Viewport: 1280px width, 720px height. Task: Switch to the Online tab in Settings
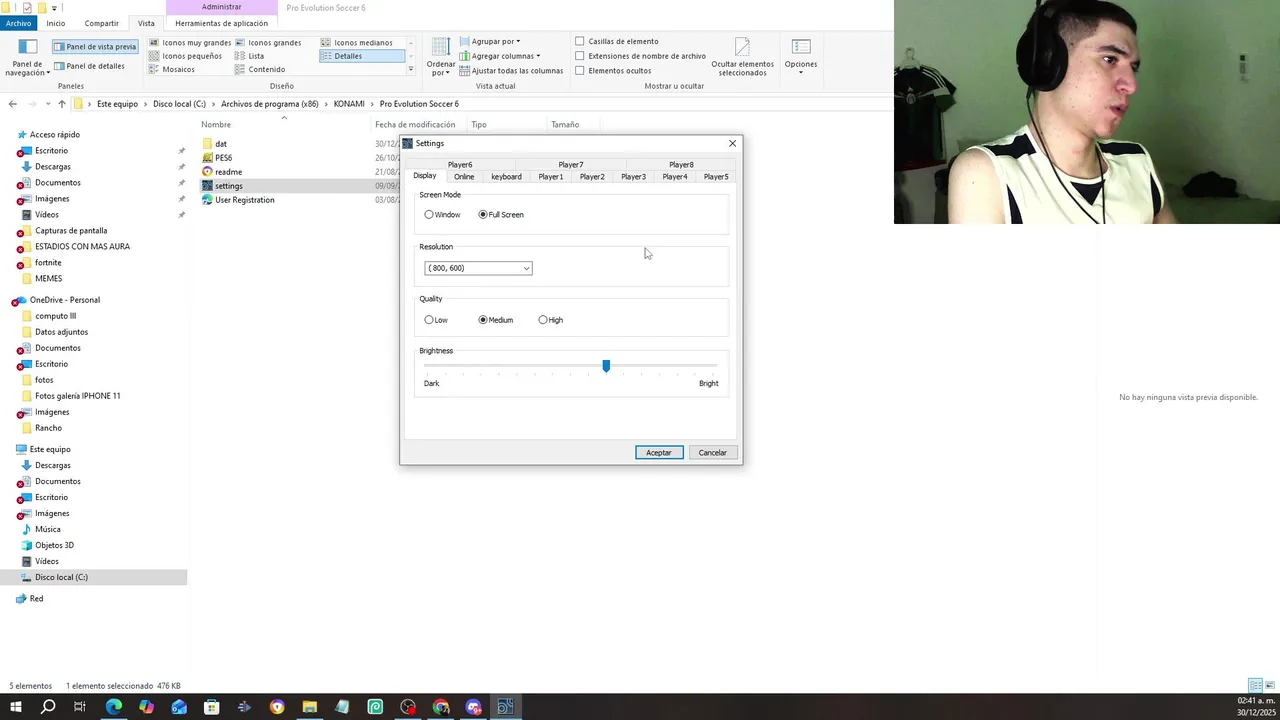tap(464, 177)
